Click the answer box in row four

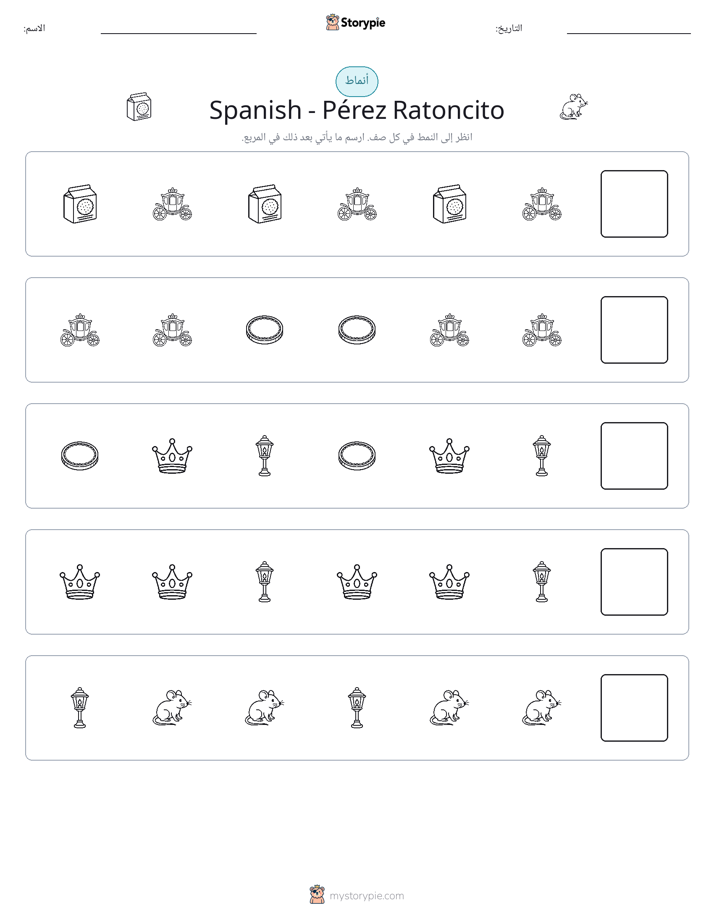(x=634, y=582)
